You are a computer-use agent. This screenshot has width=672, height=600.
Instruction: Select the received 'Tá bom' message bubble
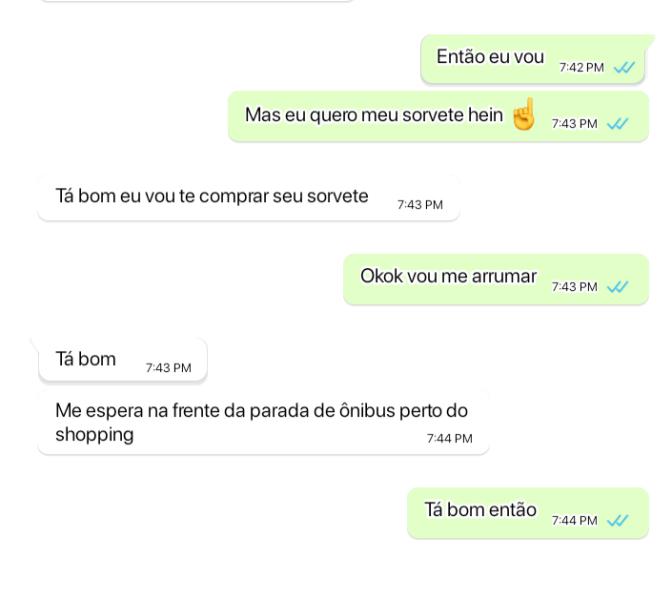tap(86, 360)
